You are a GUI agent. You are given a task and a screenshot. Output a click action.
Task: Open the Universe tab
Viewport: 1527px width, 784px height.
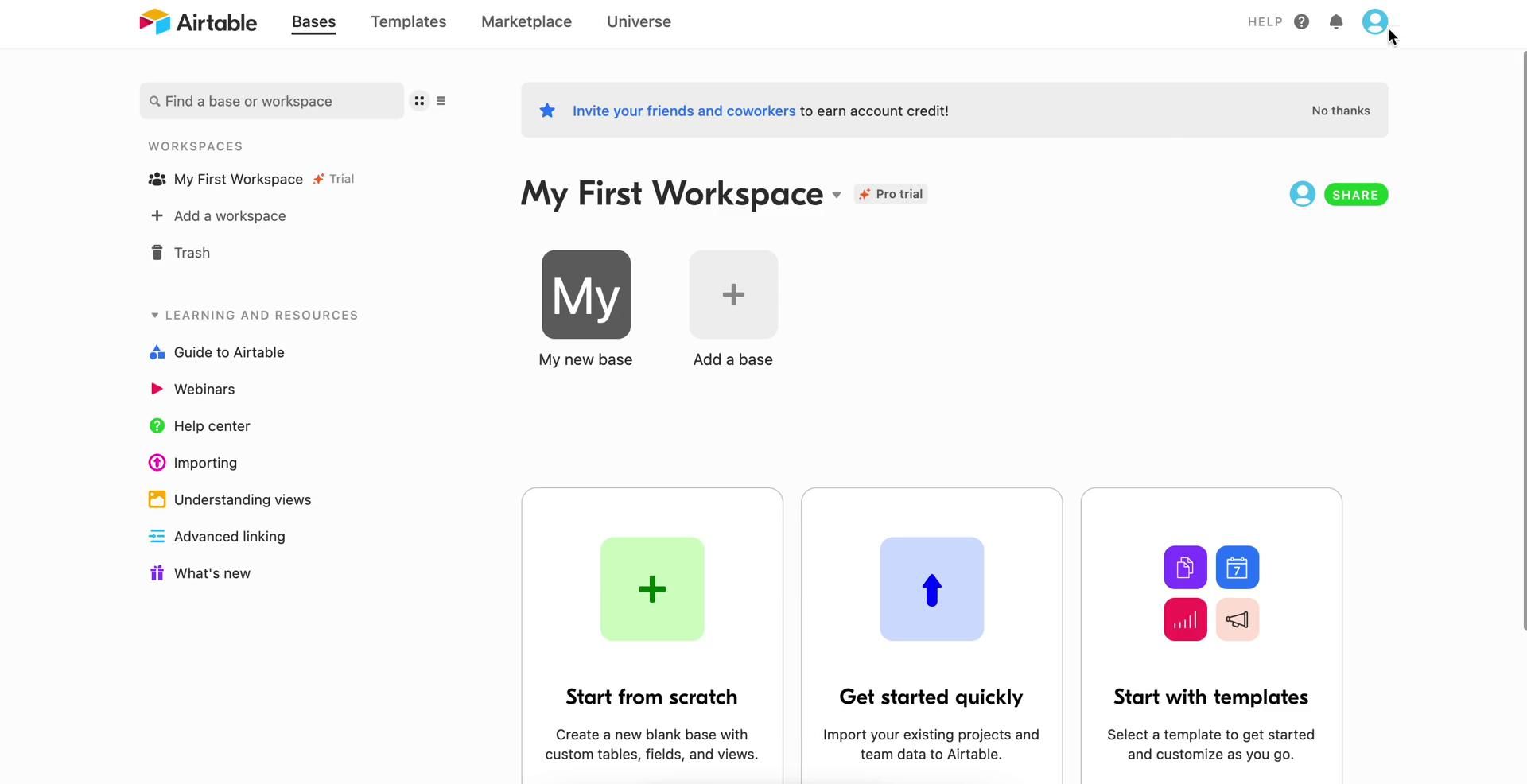pos(639,22)
